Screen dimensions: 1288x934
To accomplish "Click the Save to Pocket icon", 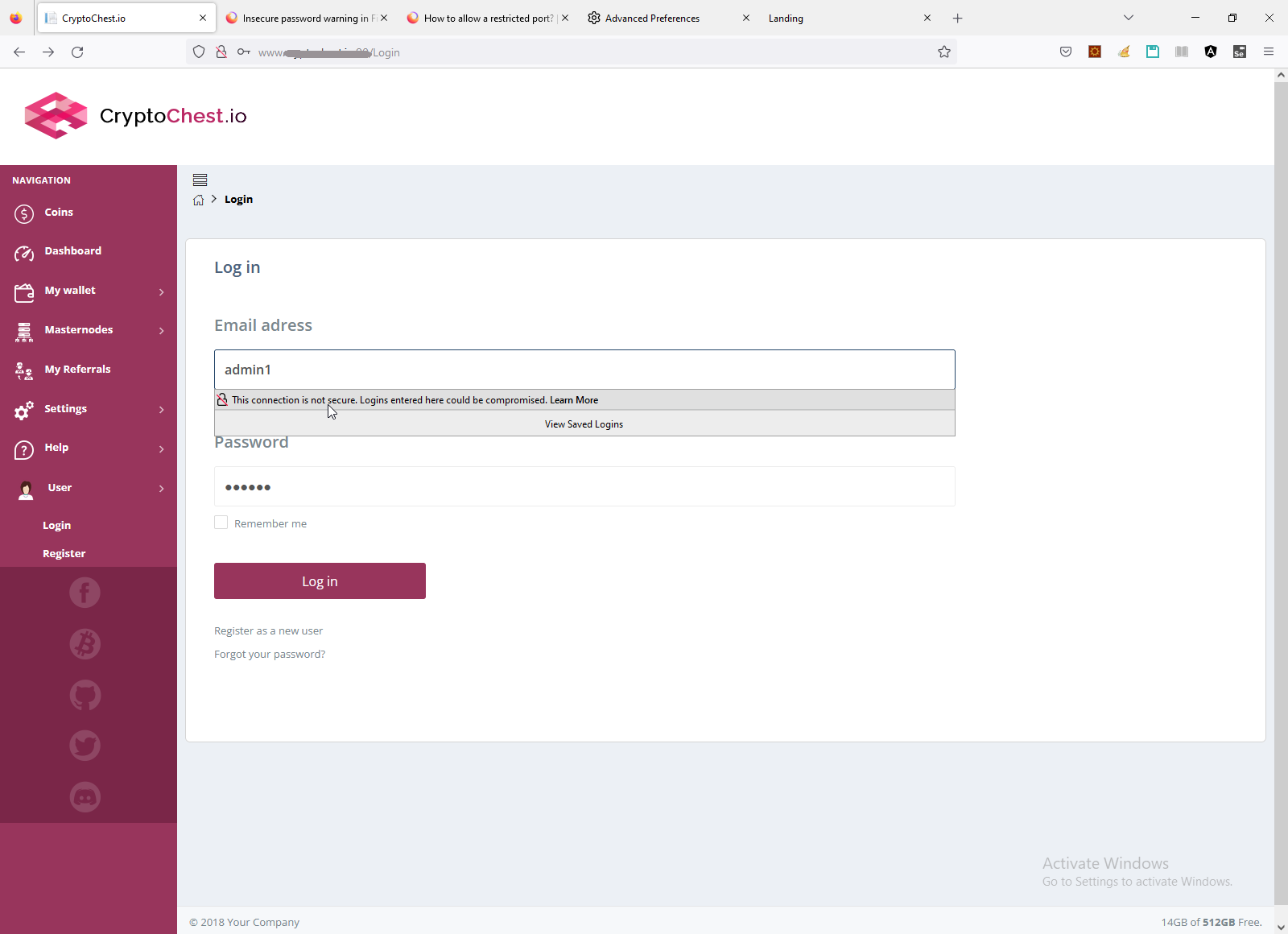I will [x=1066, y=52].
